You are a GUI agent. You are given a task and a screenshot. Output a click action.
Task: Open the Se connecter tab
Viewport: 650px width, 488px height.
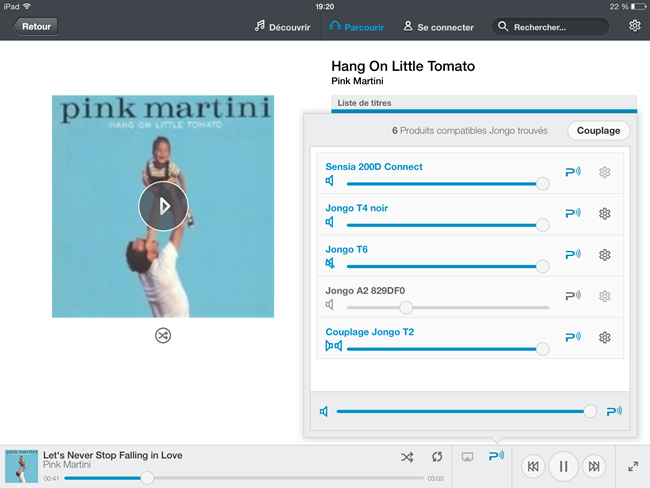coord(439,27)
